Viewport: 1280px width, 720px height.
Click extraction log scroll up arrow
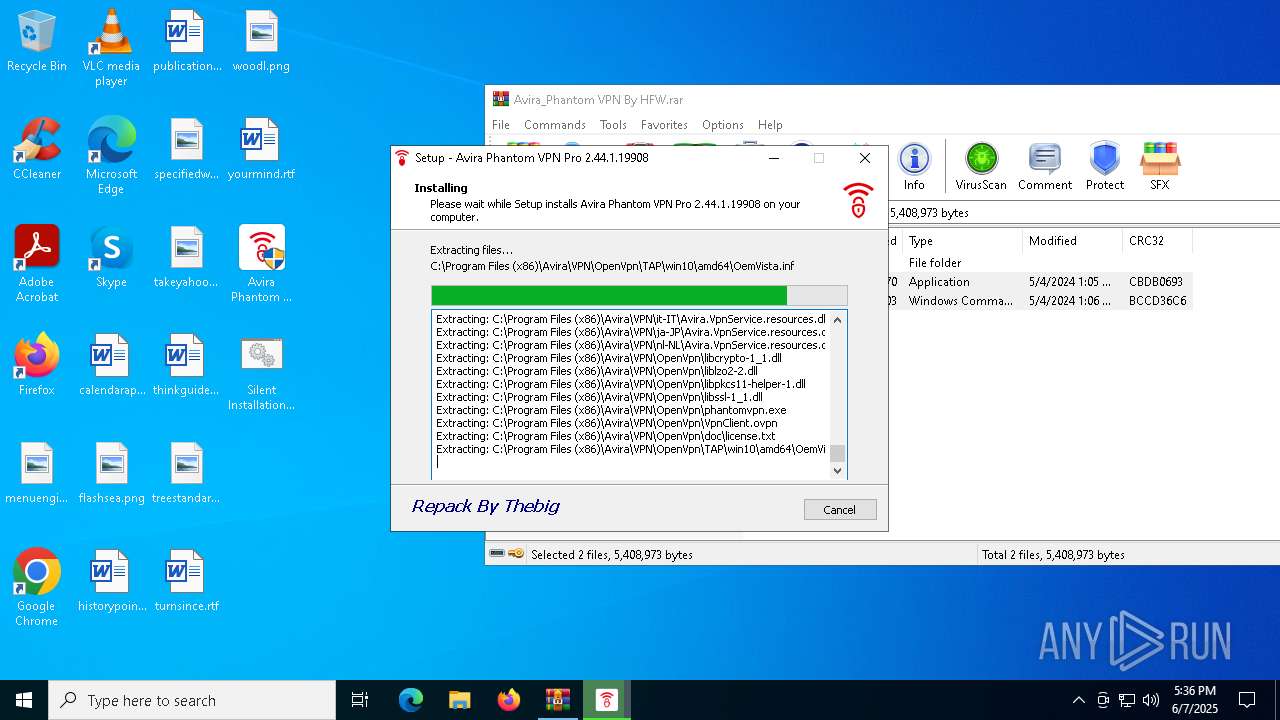pyautogui.click(x=838, y=320)
